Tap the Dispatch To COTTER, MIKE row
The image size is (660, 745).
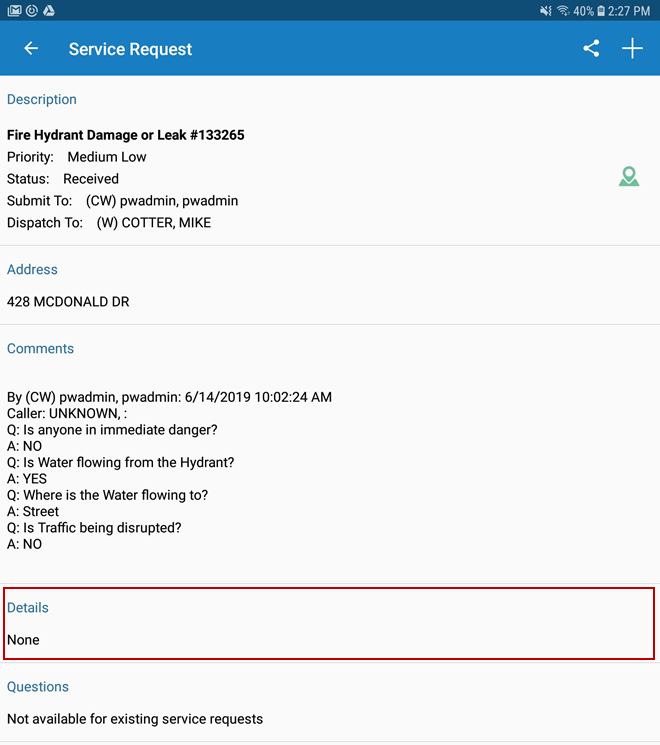[109, 223]
